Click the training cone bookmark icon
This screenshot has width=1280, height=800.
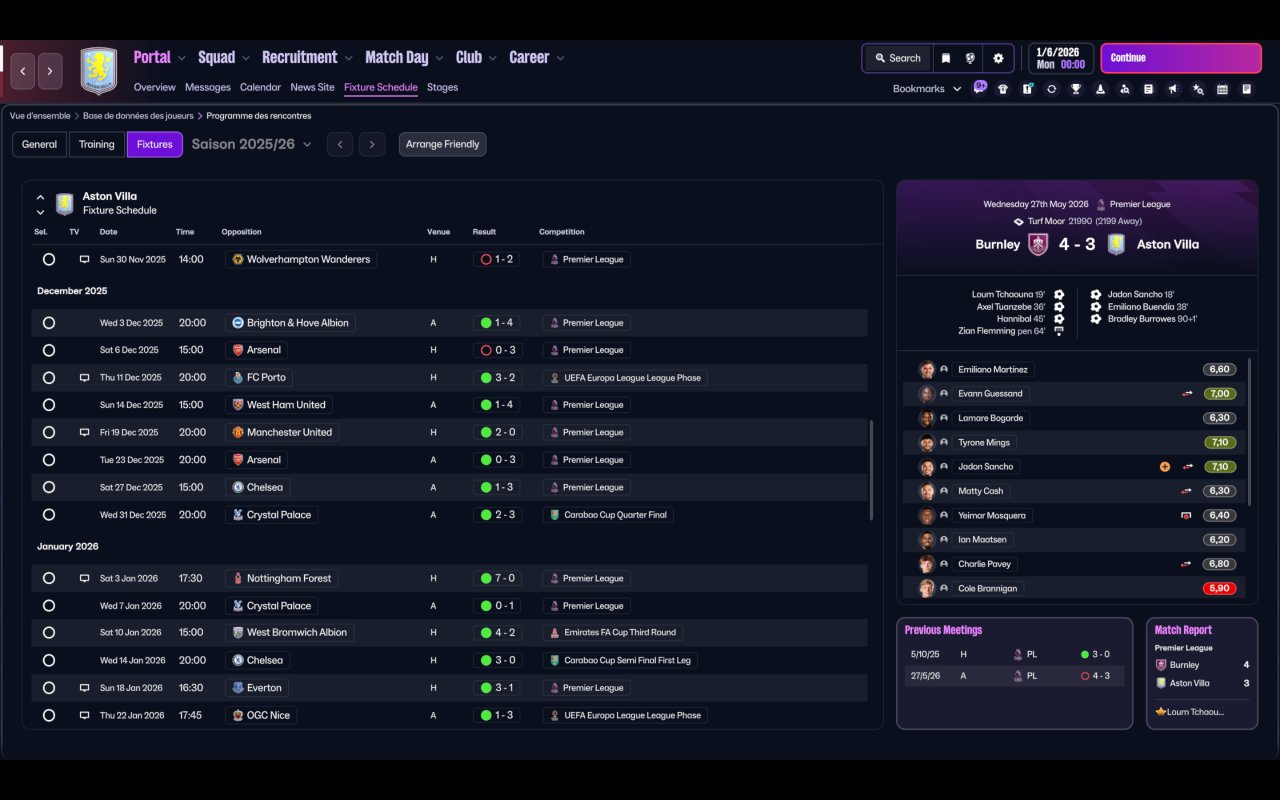[1100, 89]
